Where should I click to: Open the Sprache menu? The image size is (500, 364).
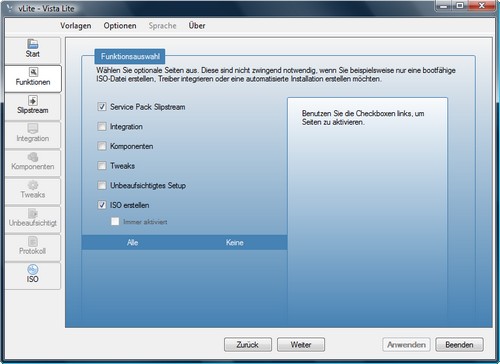click(162, 26)
